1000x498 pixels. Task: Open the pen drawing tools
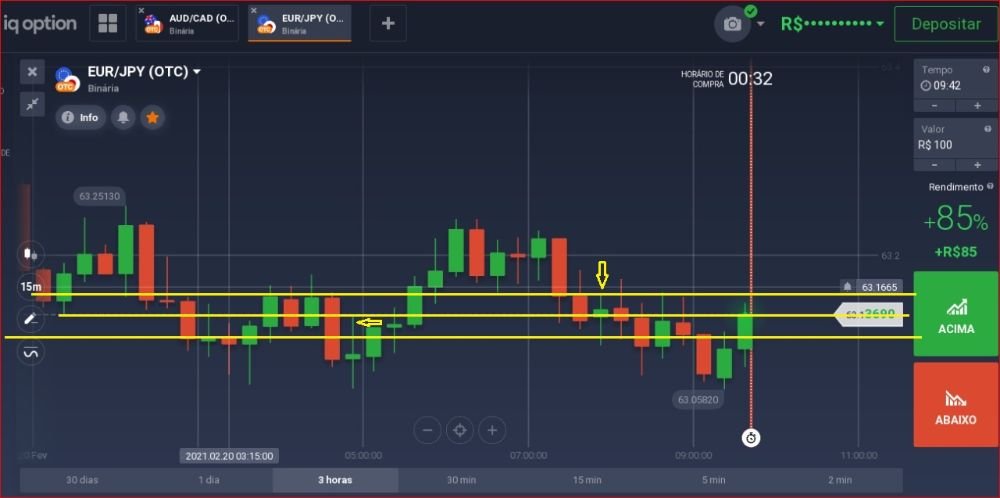31,319
